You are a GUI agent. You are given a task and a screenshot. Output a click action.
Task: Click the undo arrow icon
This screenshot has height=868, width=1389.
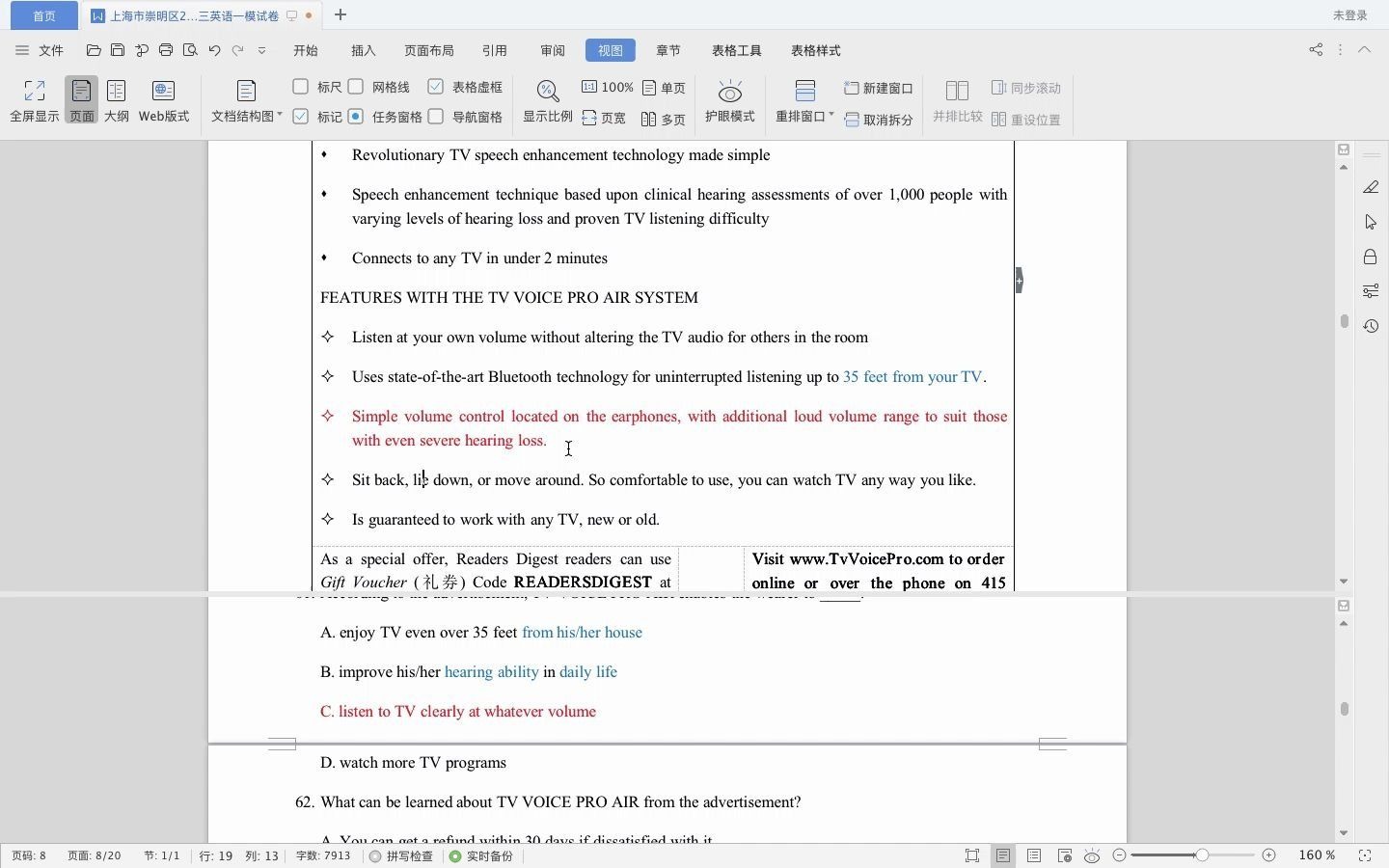point(214,50)
